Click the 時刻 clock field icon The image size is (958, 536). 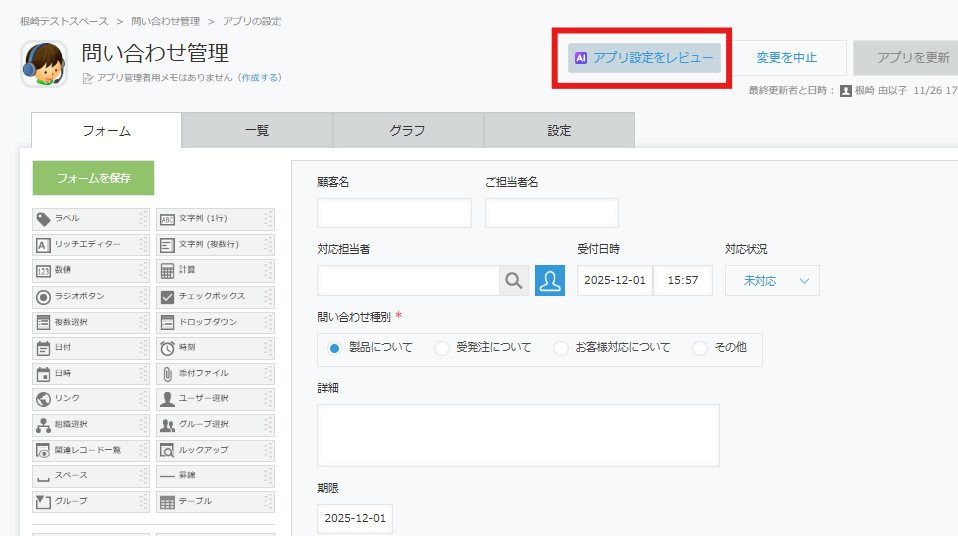[167, 349]
